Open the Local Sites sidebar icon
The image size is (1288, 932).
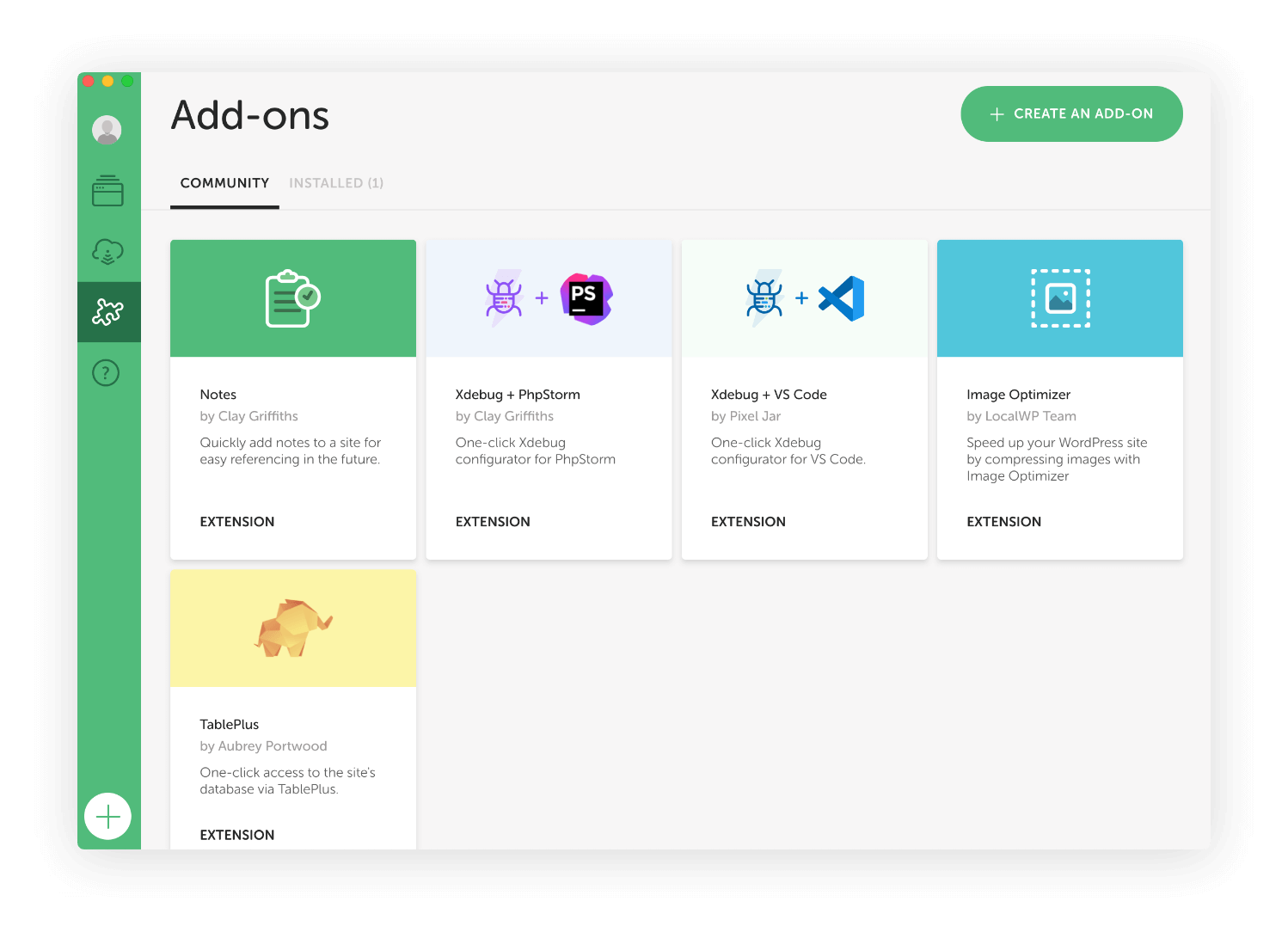click(107, 191)
